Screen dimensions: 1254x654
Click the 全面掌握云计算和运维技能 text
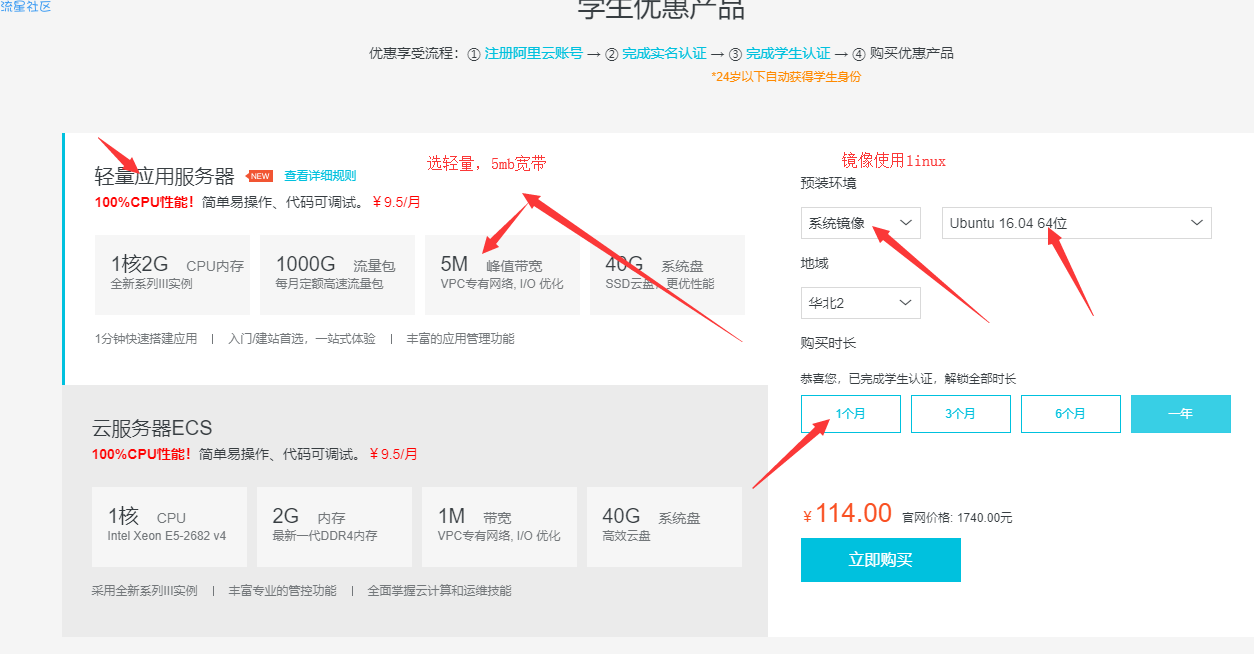click(x=439, y=591)
